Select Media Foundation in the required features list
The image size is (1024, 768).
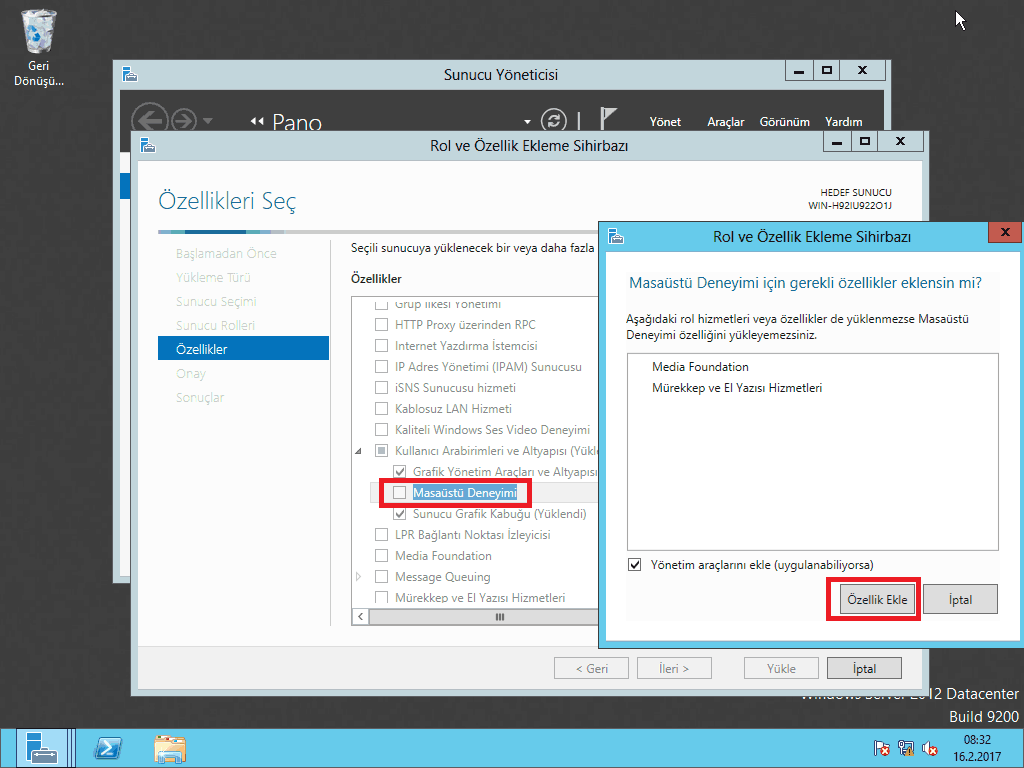700,367
